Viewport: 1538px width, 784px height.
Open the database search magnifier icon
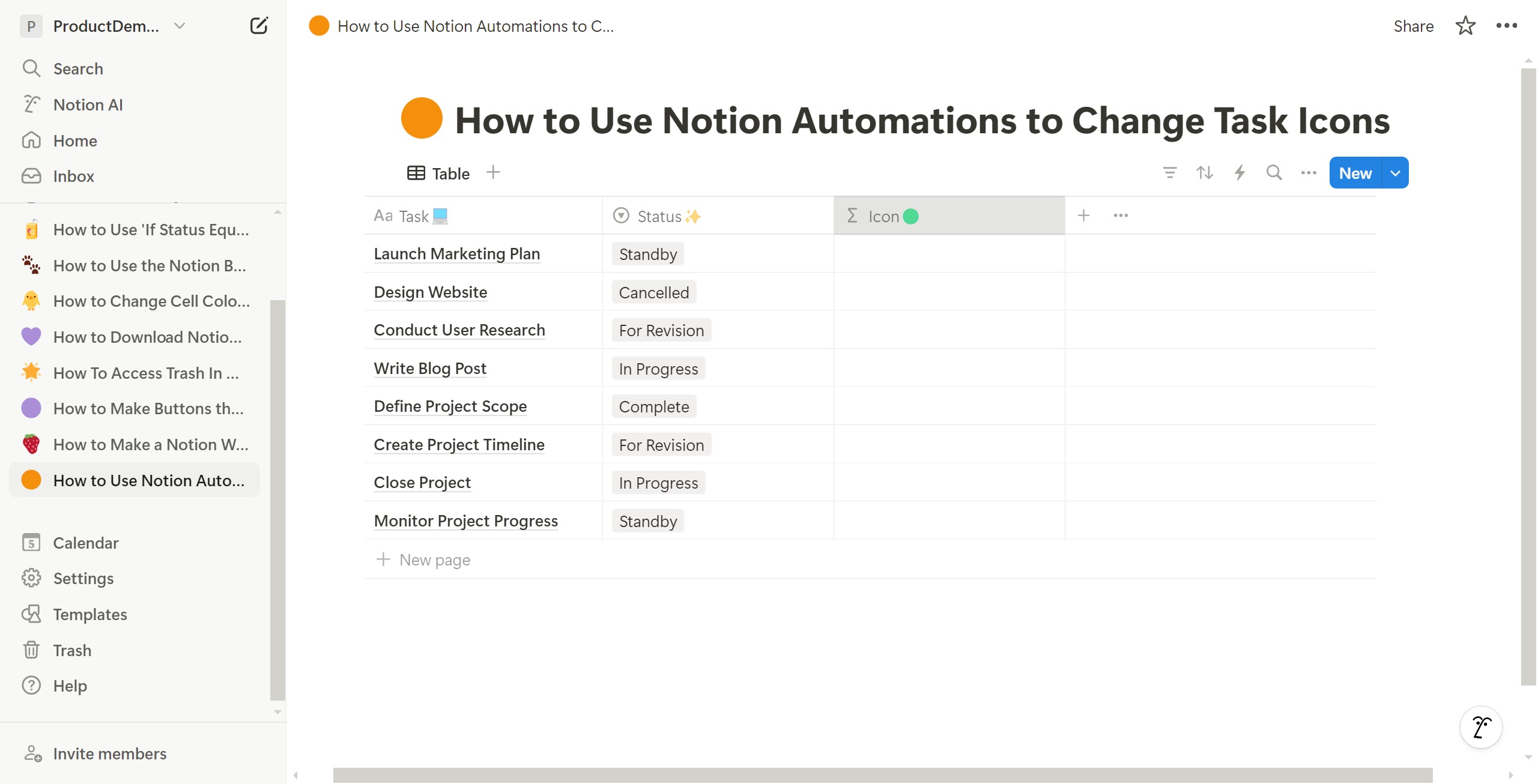coord(1274,173)
